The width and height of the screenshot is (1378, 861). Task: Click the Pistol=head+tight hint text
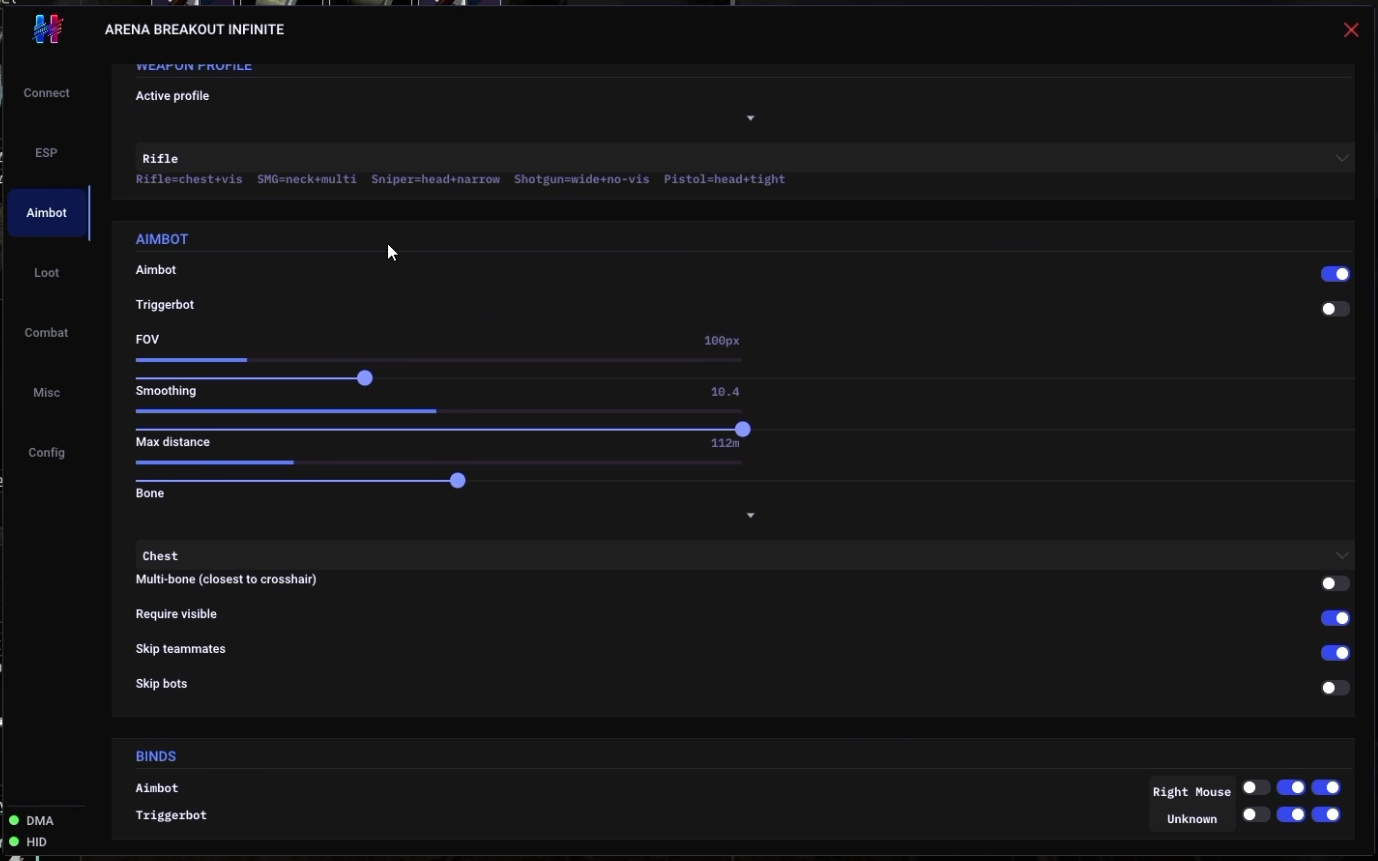(724, 179)
